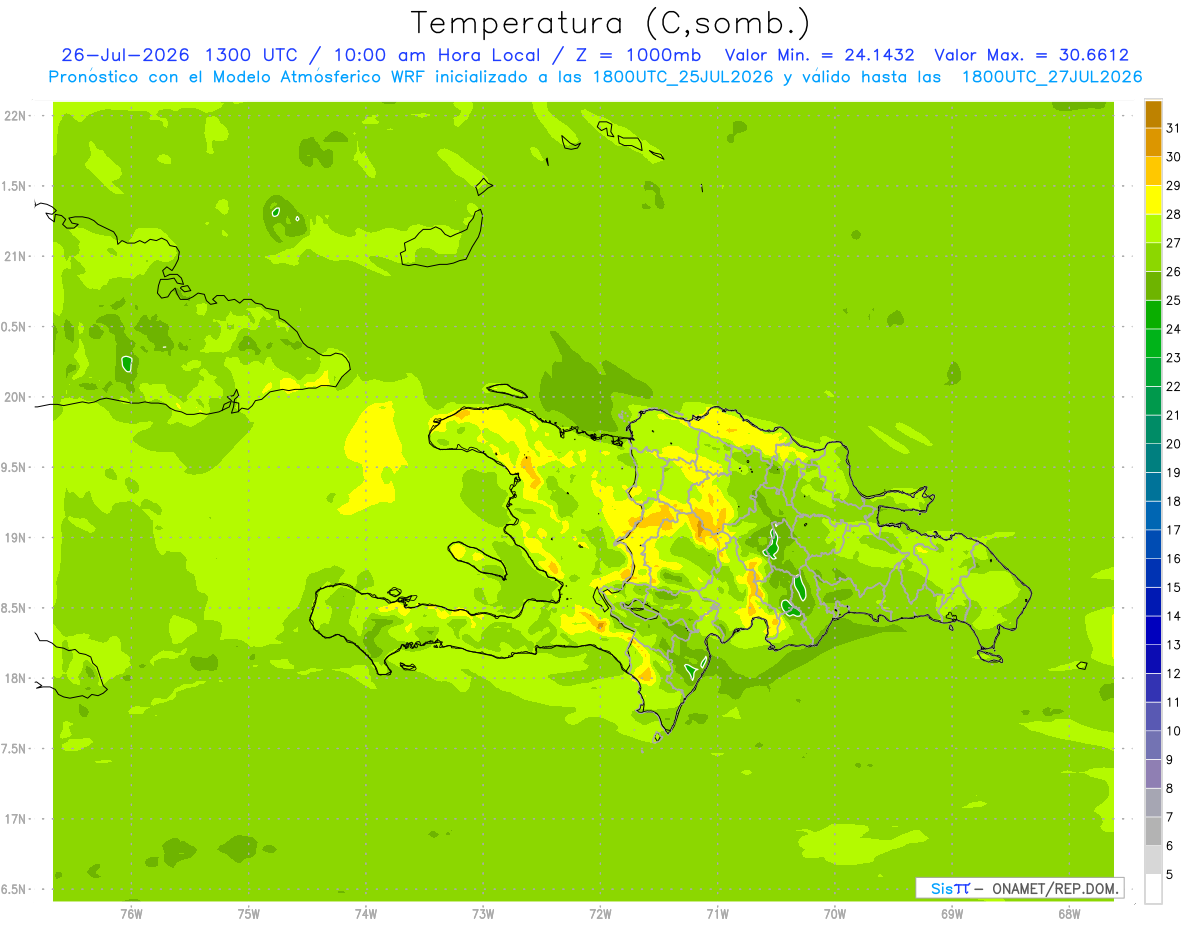Click the legend value 29
The width and height of the screenshot is (1200, 927).
pyautogui.click(x=1174, y=186)
